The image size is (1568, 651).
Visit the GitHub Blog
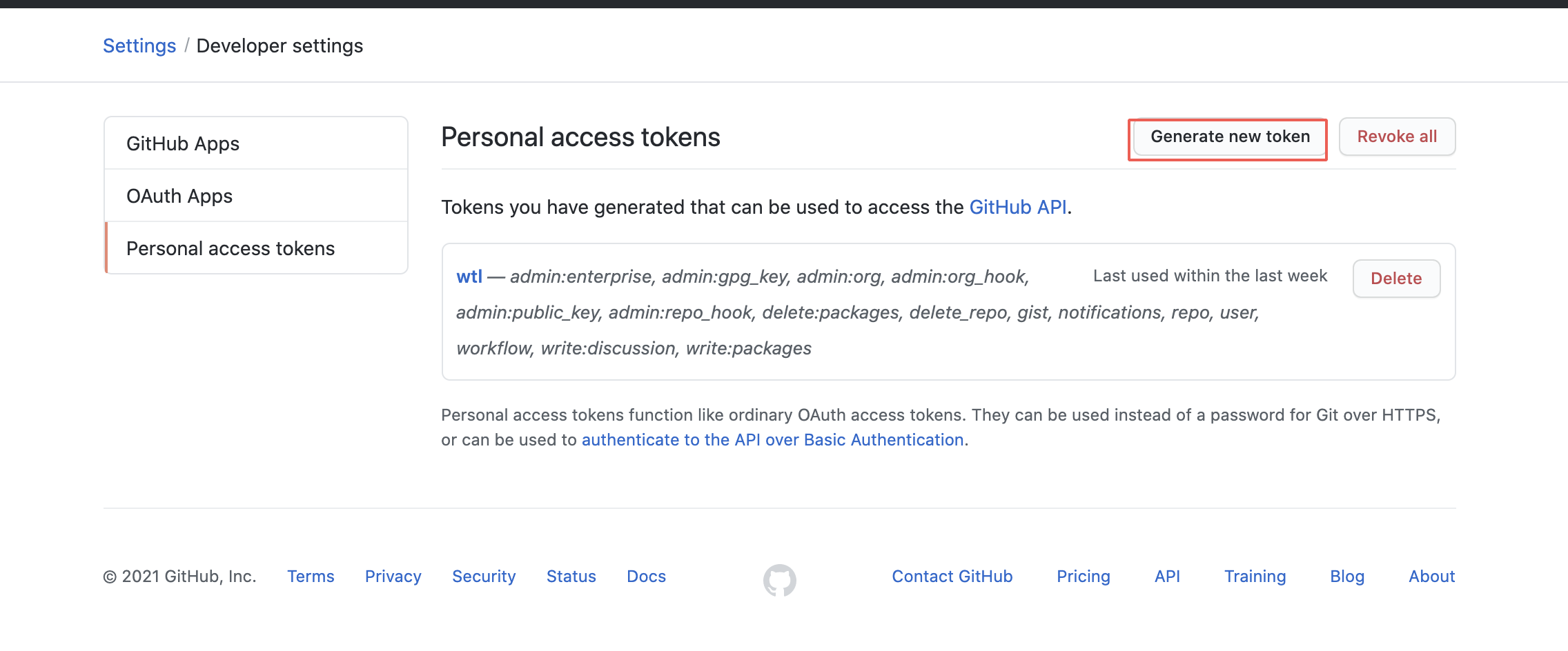1347,577
